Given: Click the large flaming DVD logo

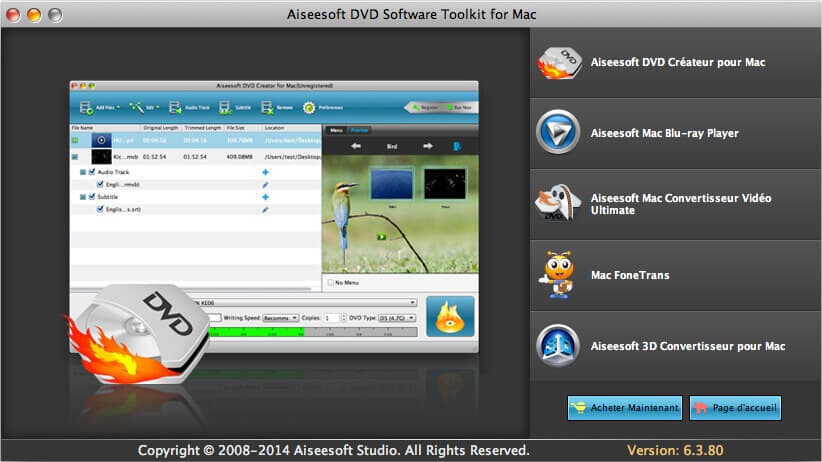Looking at the screenshot, I should tap(136, 336).
